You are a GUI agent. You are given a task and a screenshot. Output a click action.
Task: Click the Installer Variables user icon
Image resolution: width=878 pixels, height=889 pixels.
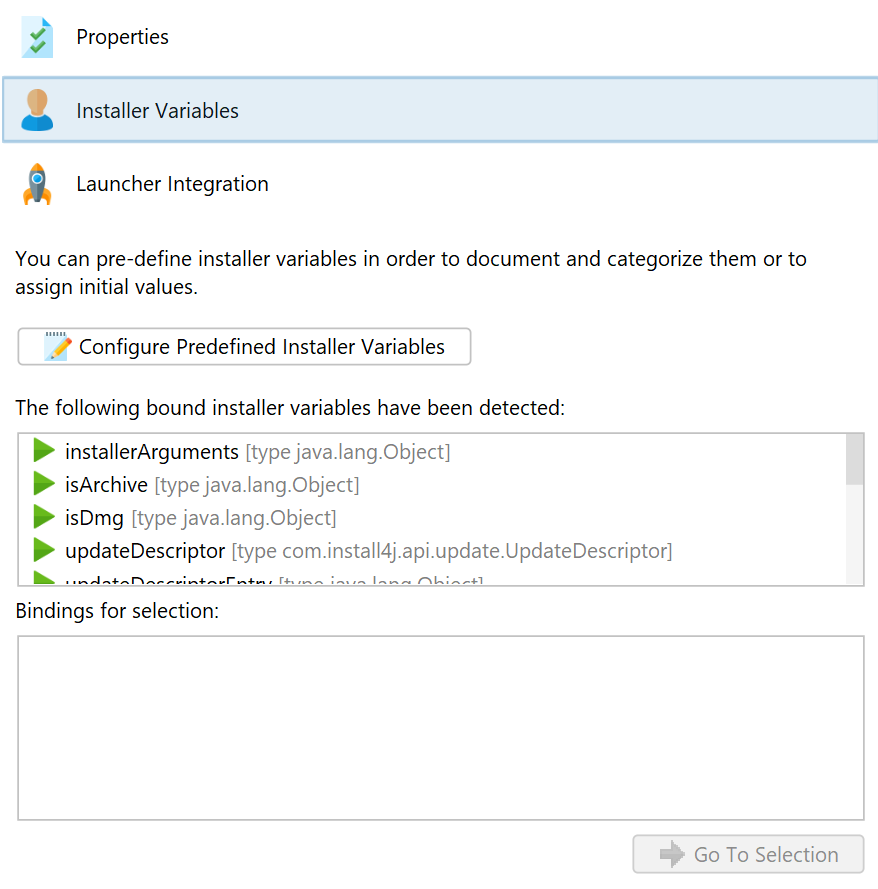pos(37,110)
